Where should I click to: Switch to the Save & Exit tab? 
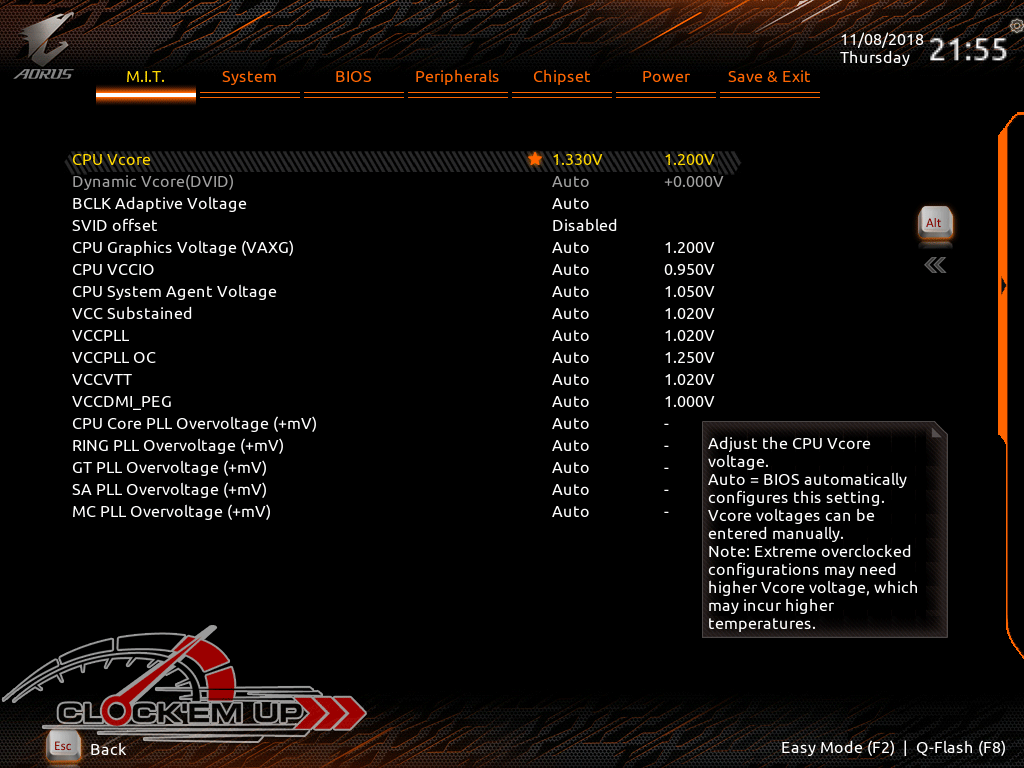[769, 77]
